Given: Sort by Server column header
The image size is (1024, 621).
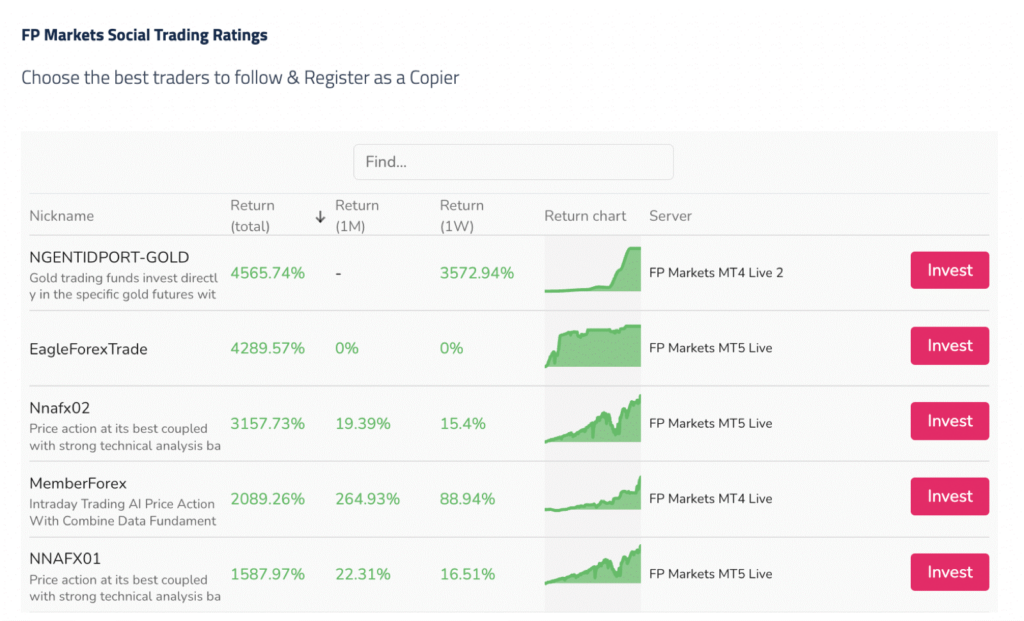Looking at the screenshot, I should (x=670, y=216).
